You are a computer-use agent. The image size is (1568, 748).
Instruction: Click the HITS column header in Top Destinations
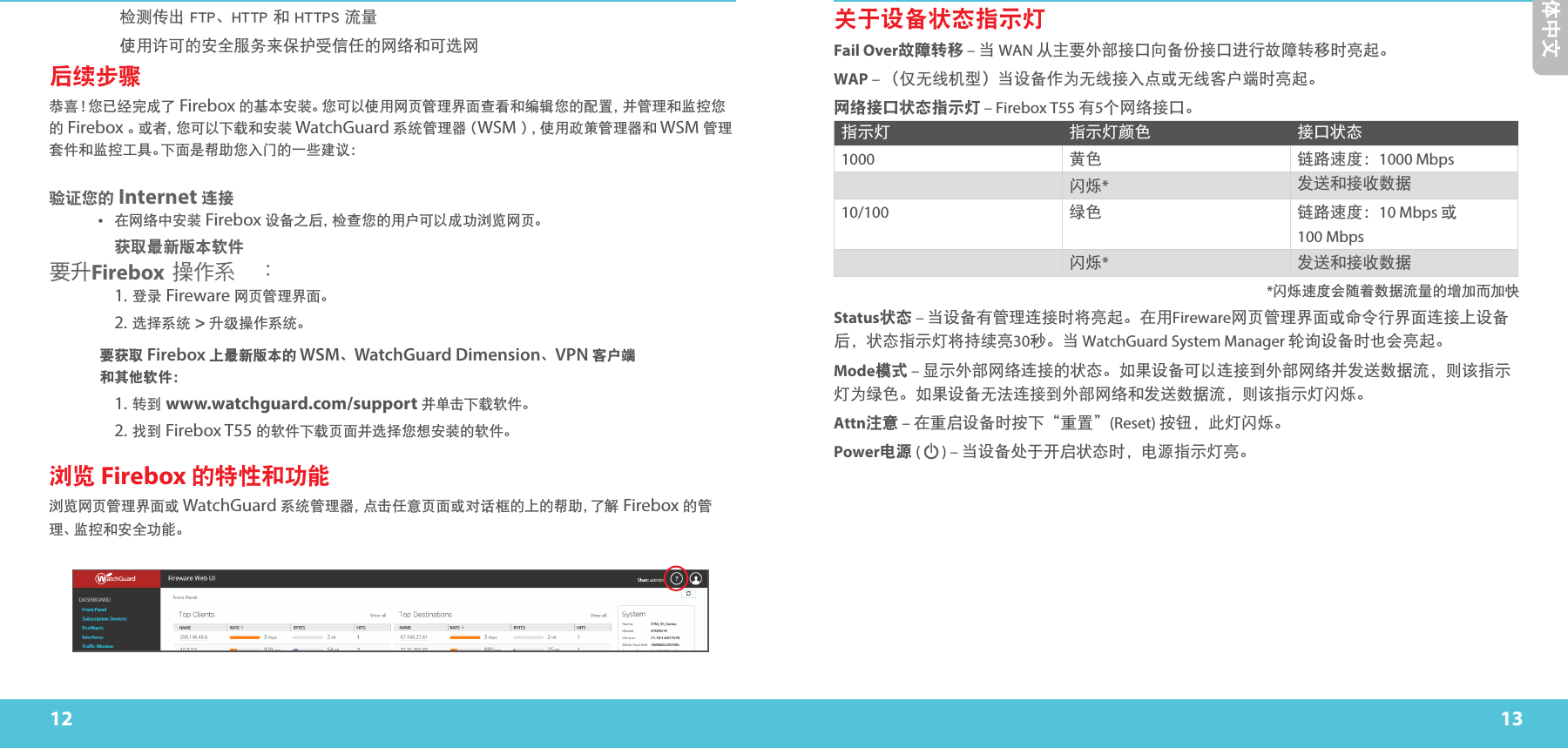581,627
